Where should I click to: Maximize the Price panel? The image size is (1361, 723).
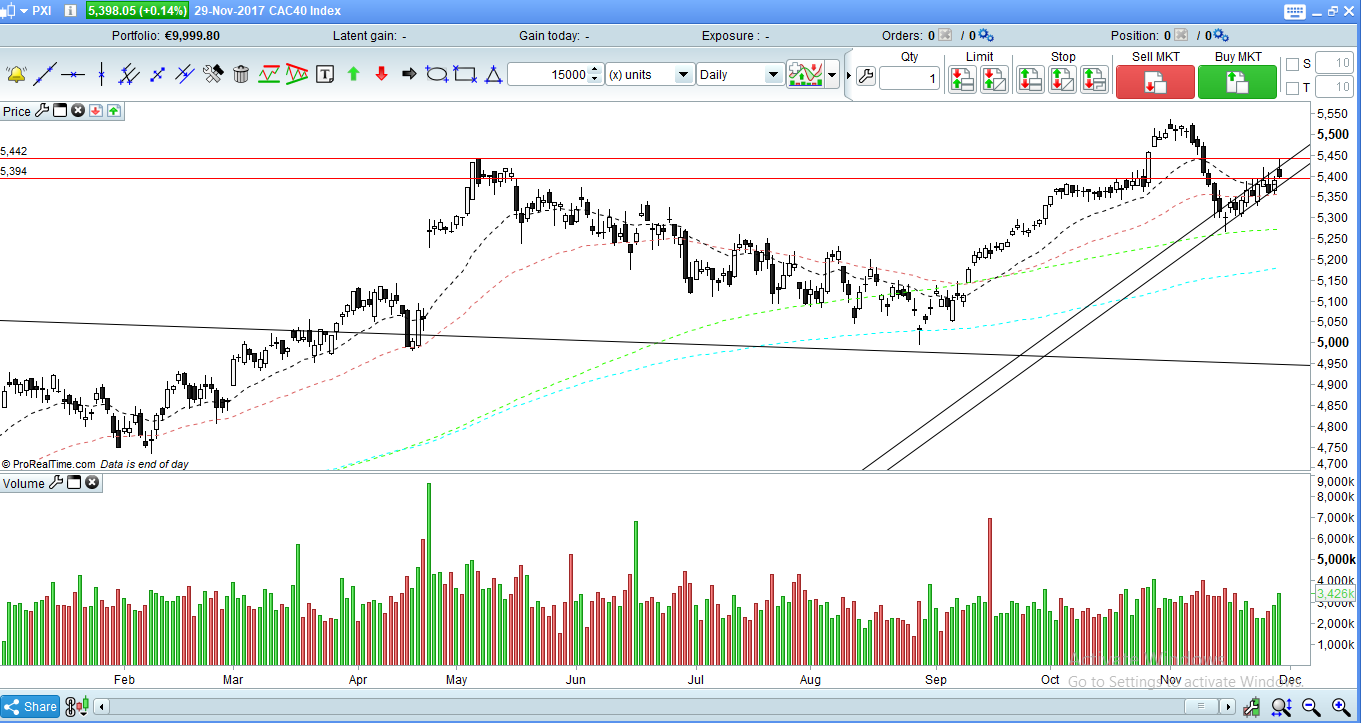click(x=59, y=111)
